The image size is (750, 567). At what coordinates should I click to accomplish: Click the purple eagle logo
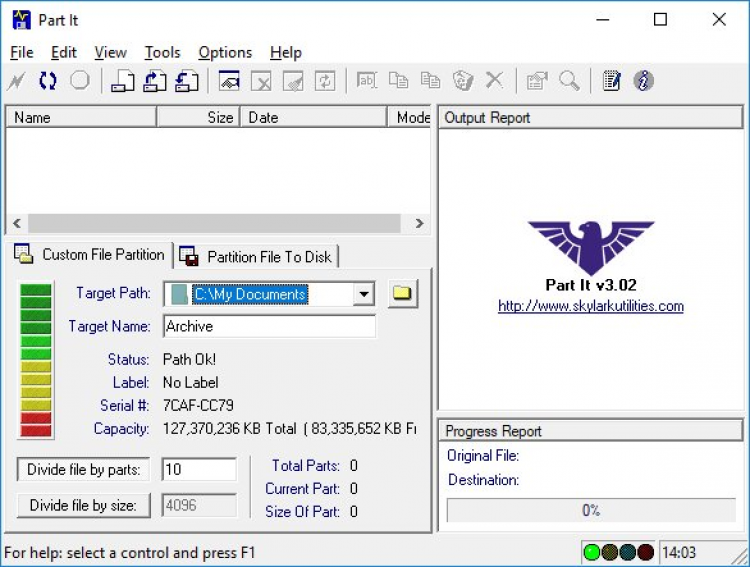click(591, 247)
